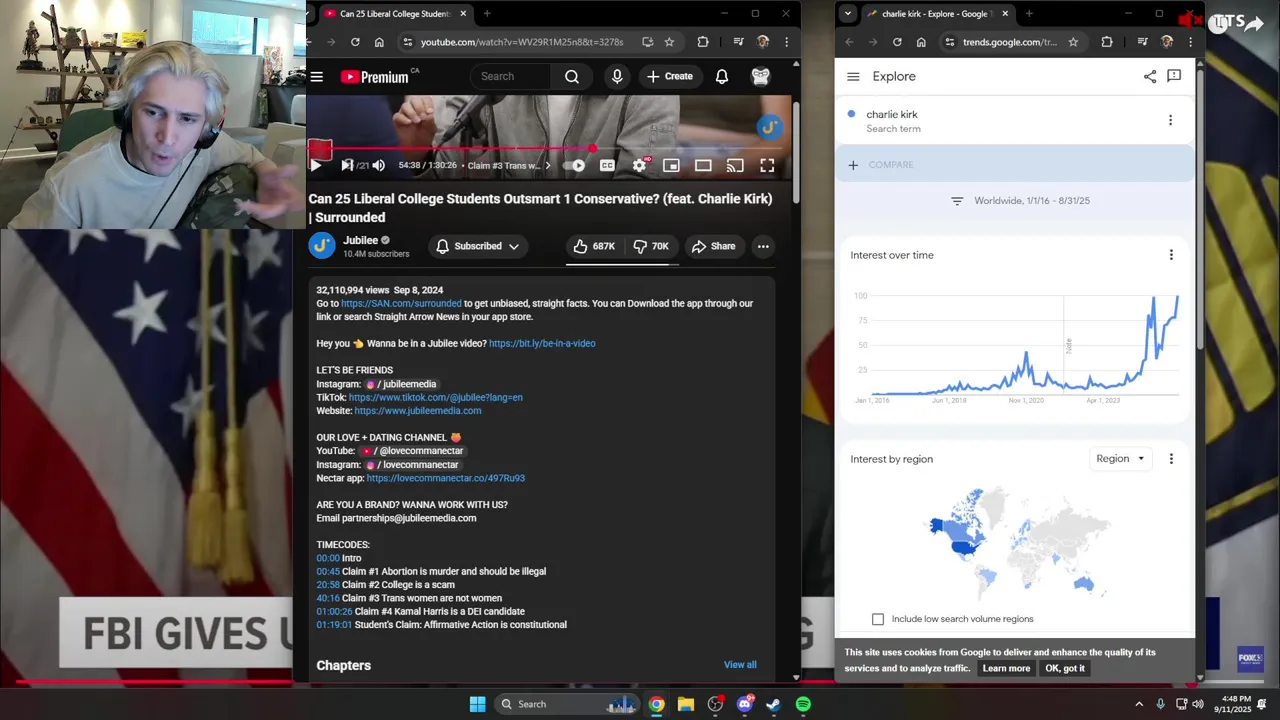Jump to 00:45 abortion claim timecode

[328, 571]
